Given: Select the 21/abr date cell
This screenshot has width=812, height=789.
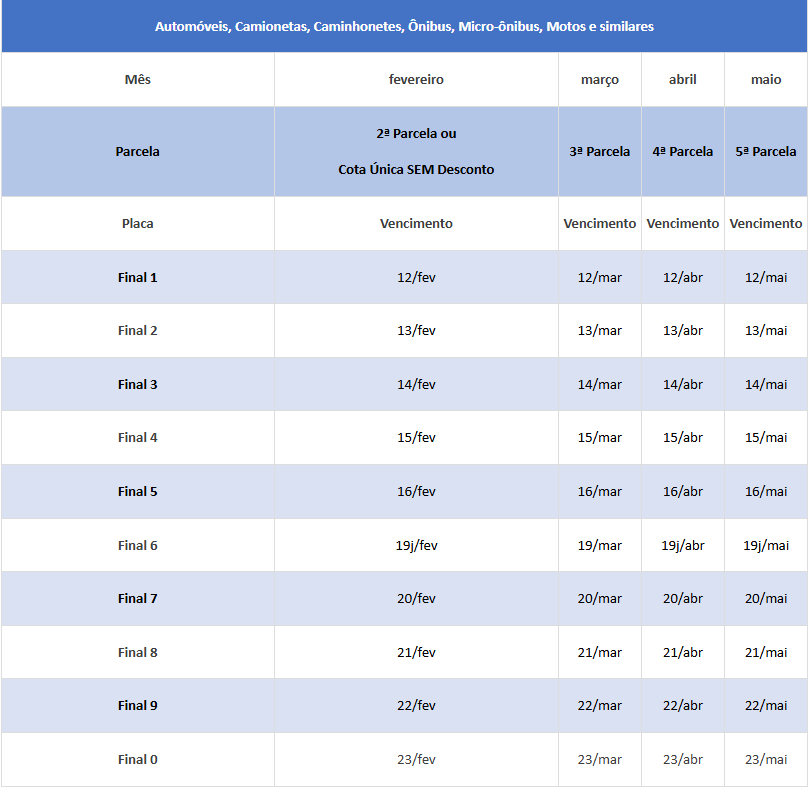Looking at the screenshot, I should point(682,653).
